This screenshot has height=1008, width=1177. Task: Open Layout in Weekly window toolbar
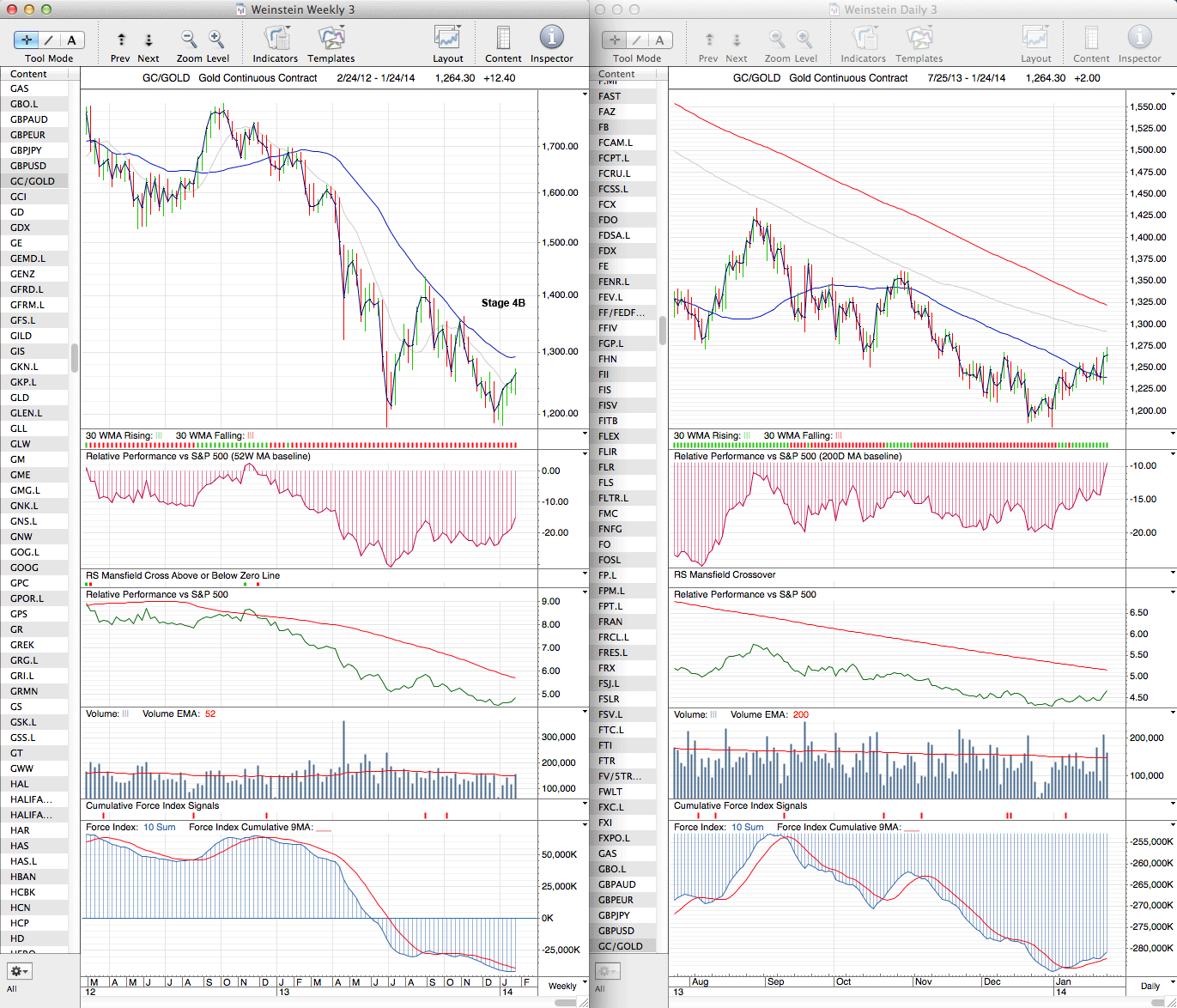(447, 39)
